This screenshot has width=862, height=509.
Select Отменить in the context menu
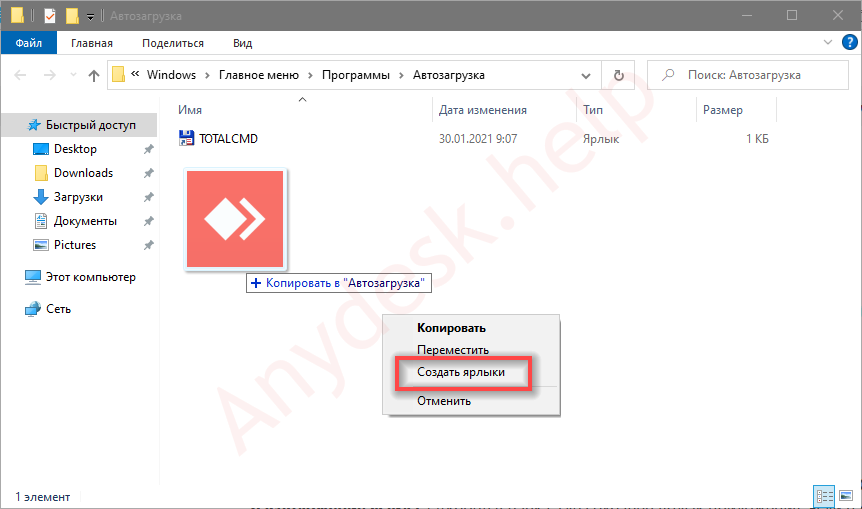444,401
